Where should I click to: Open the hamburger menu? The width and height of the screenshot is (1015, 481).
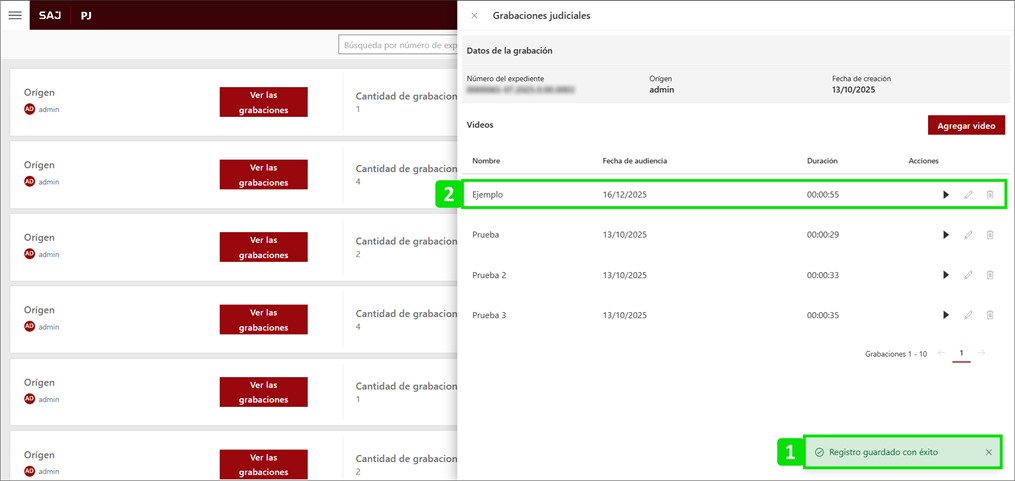point(15,15)
